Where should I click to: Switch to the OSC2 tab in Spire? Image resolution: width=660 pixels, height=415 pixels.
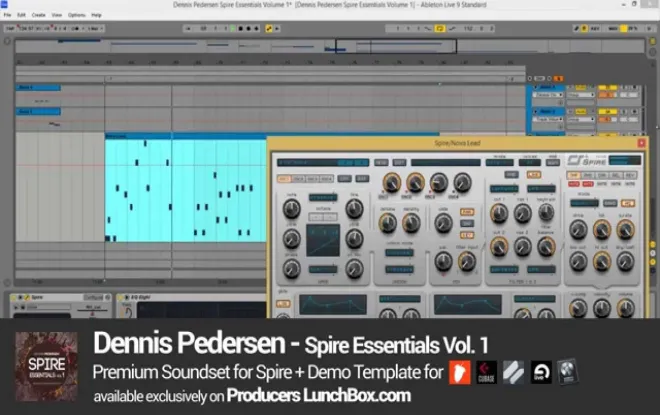pyautogui.click(x=298, y=179)
